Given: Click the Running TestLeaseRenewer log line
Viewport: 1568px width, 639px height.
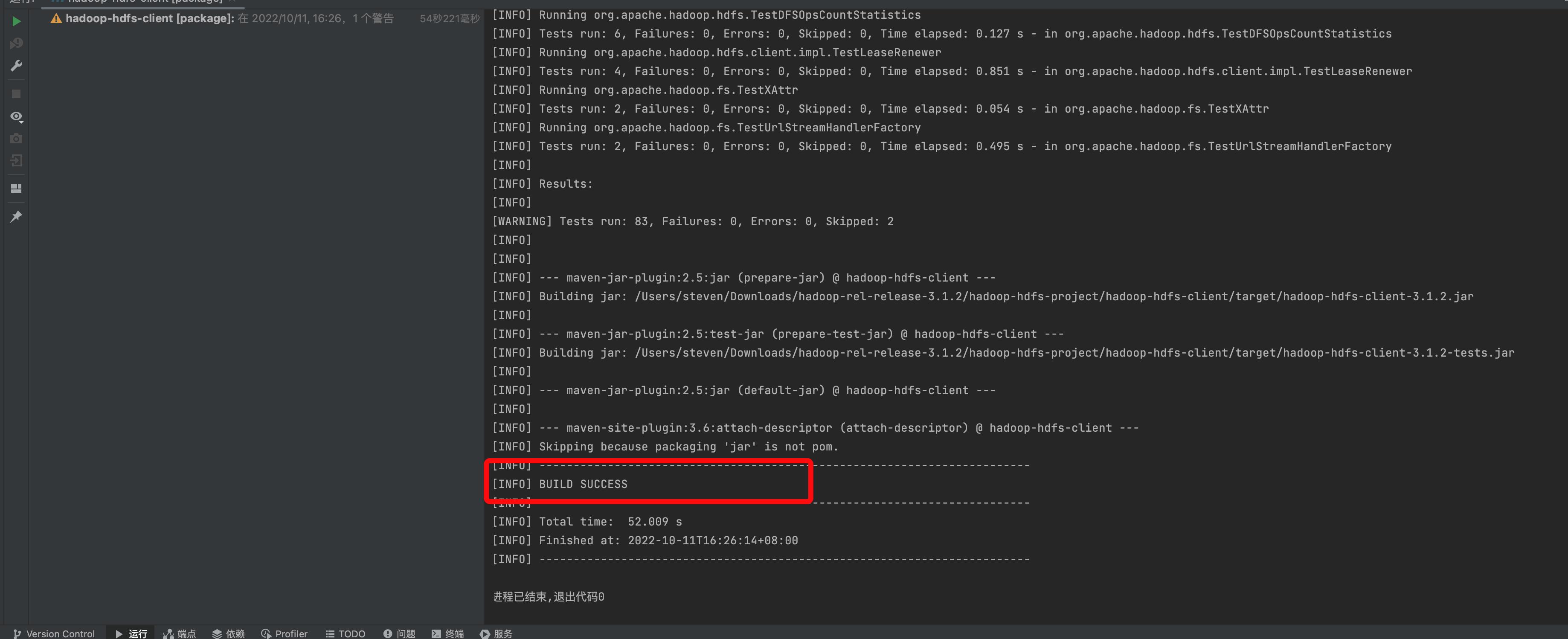Looking at the screenshot, I should pos(717,52).
